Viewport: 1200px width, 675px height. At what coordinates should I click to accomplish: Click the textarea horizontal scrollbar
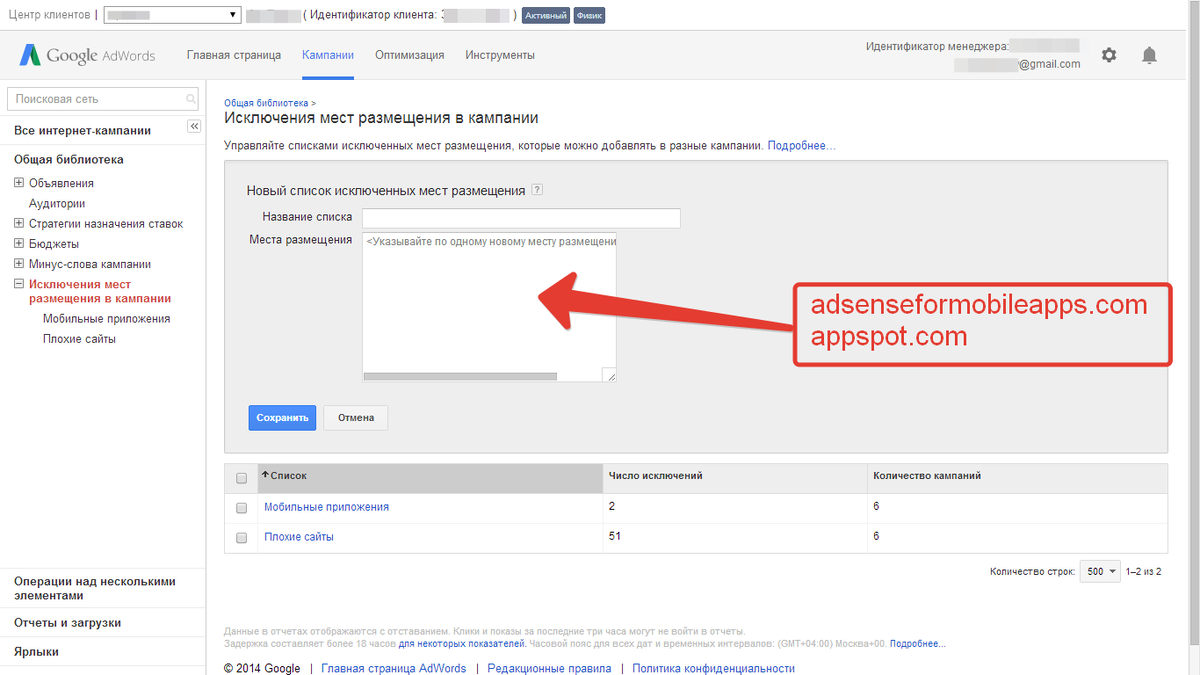(460, 377)
